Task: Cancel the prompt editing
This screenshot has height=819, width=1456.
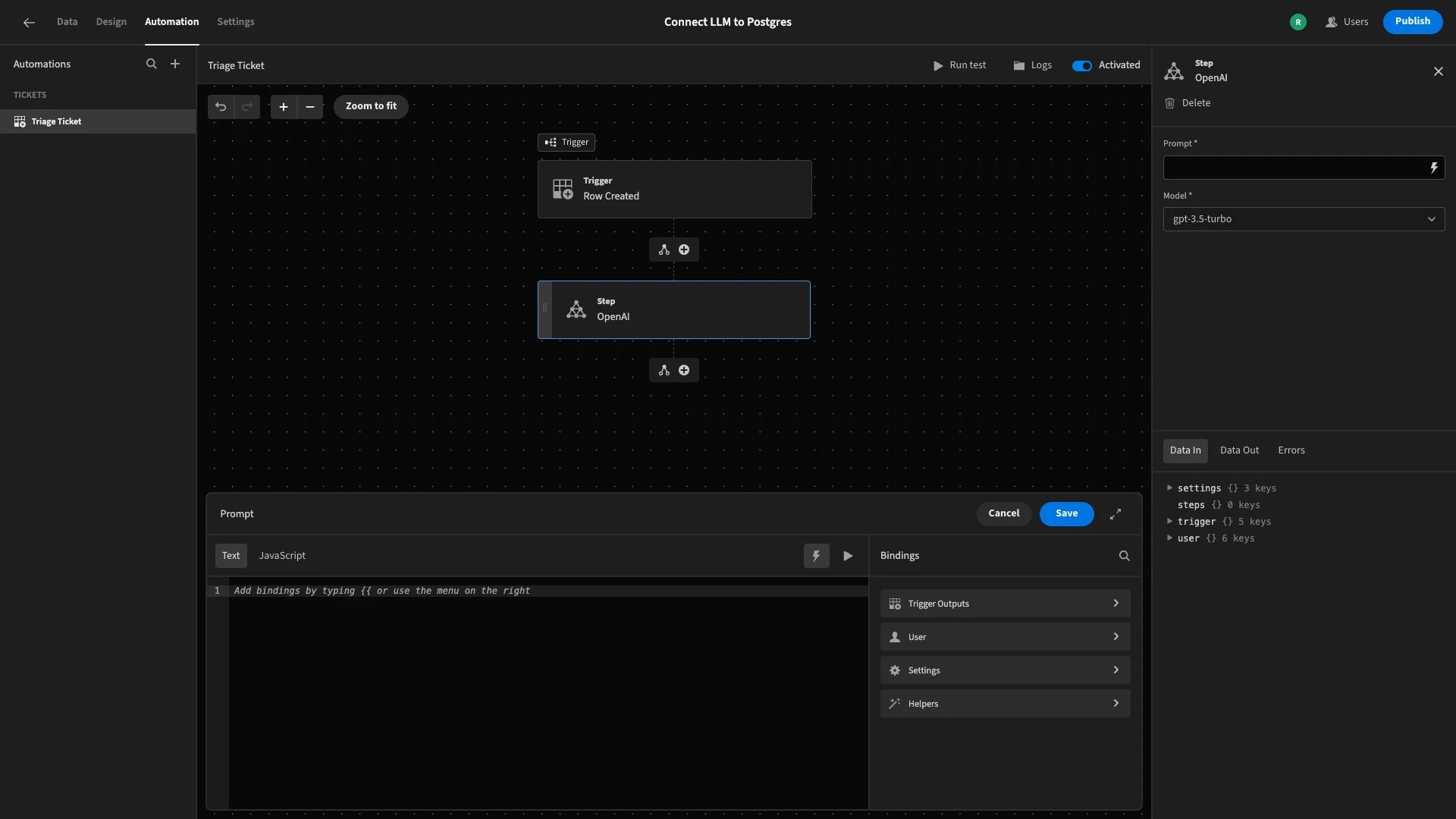Action: pos(1003,514)
